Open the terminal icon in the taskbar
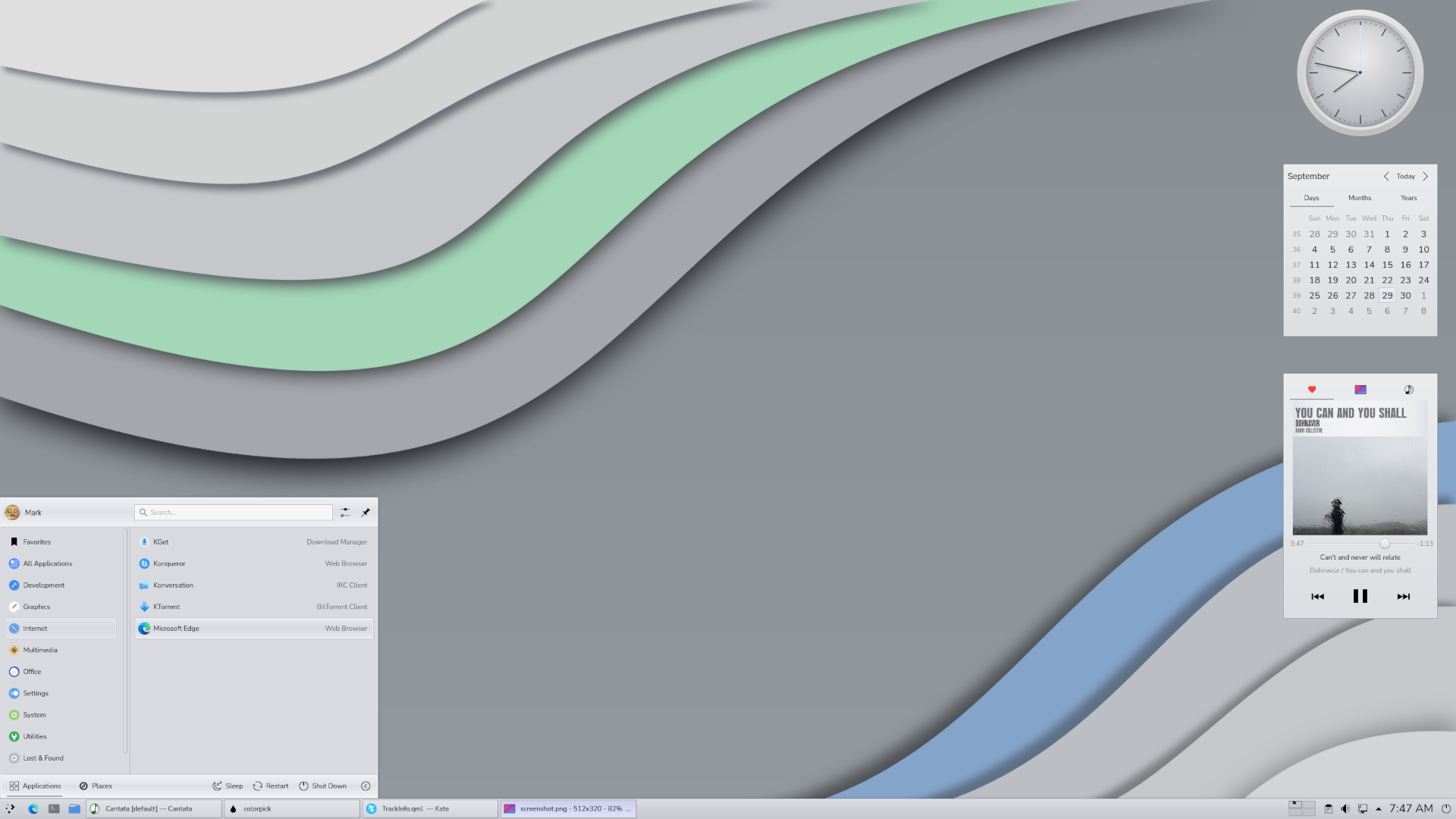Screen dimensions: 1456x819 [x=52, y=808]
